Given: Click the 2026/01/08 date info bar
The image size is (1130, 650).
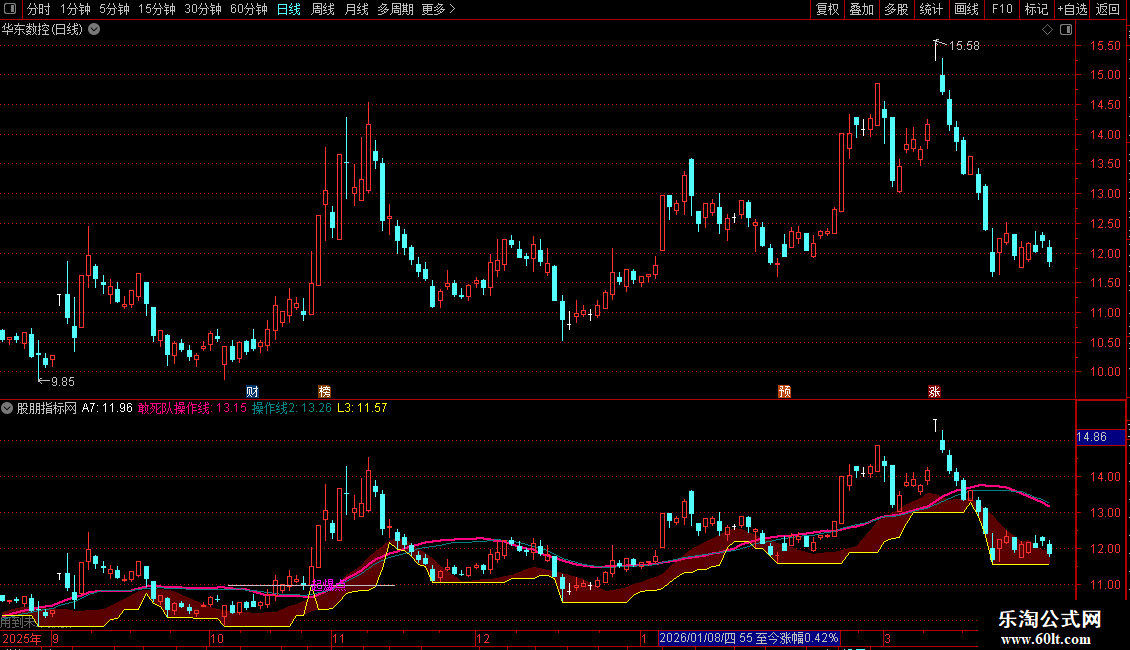Looking at the screenshot, I should click(749, 638).
